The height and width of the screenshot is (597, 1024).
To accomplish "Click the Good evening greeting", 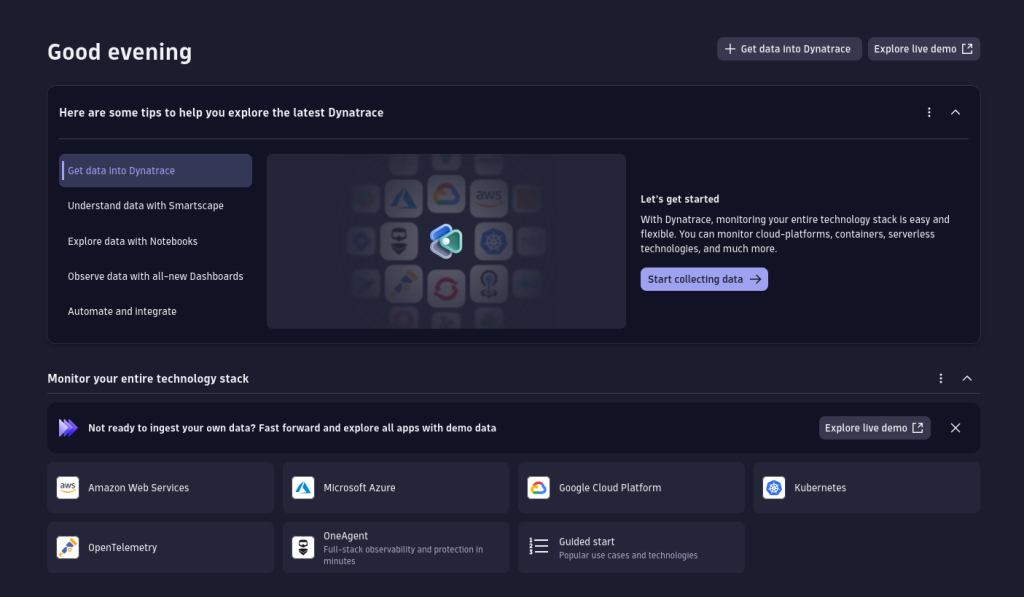I will (x=120, y=52).
